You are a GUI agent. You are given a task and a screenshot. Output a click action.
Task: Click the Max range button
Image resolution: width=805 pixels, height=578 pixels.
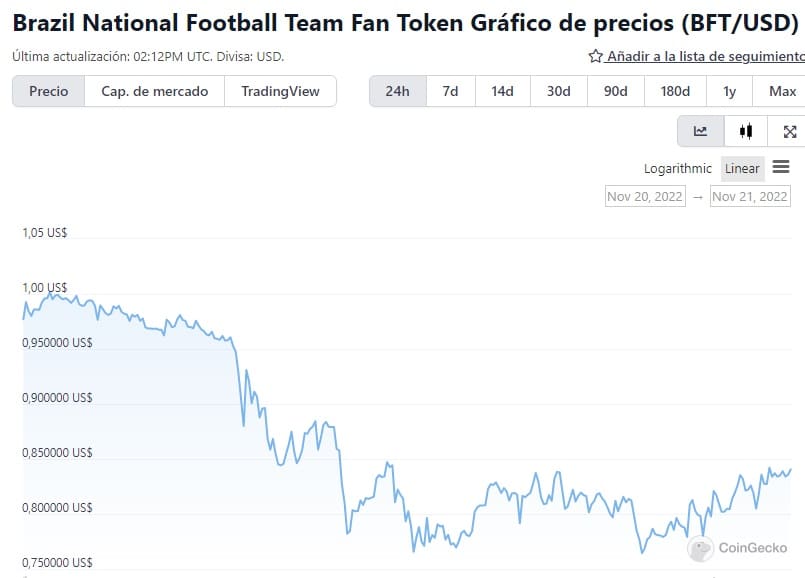[782, 91]
